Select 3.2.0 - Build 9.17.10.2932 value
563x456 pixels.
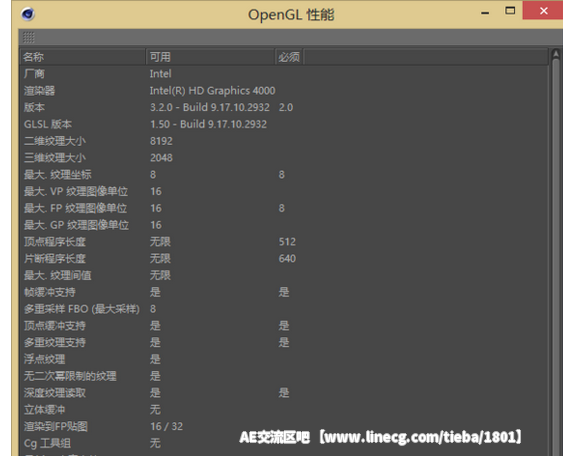(210, 107)
